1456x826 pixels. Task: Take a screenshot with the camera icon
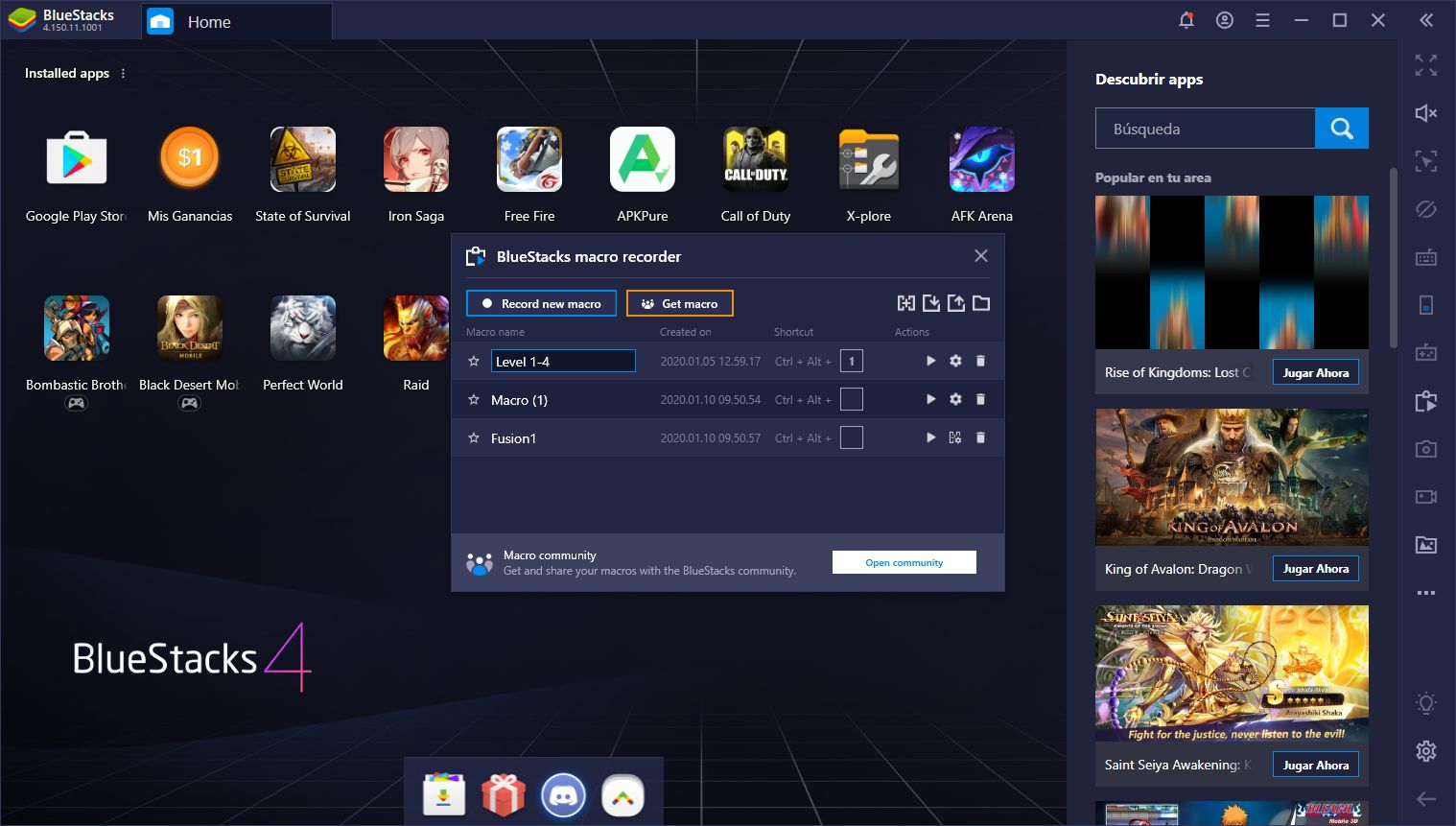tap(1426, 448)
